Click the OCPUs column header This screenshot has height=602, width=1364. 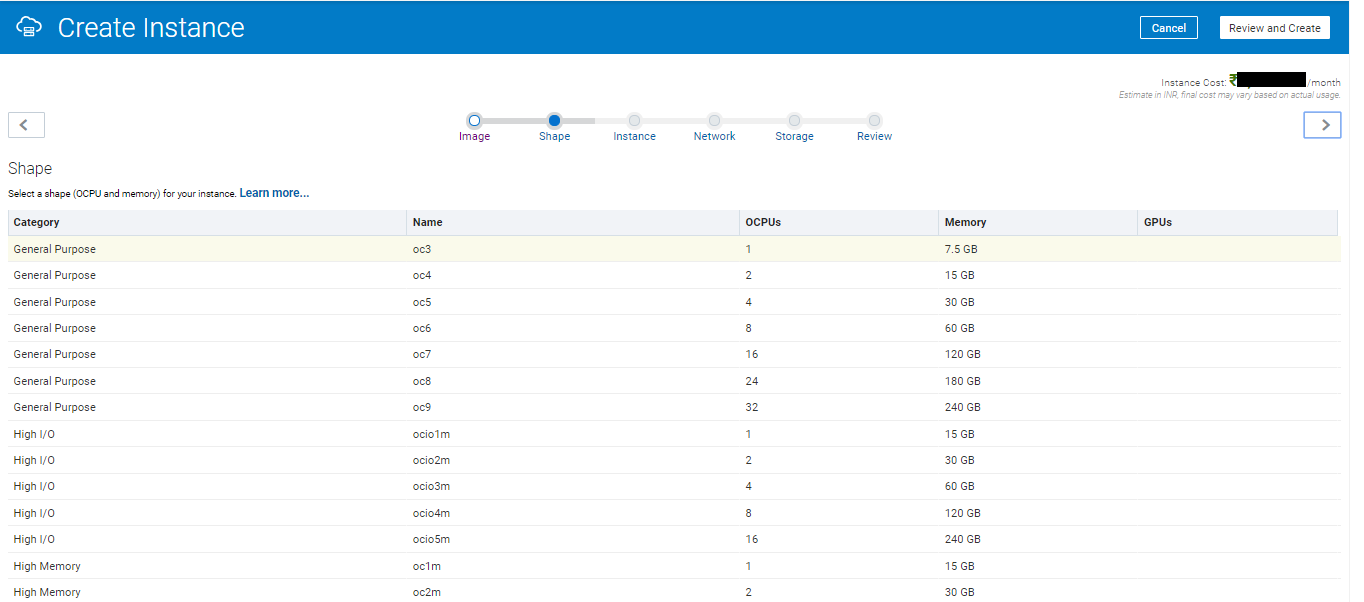(763, 222)
